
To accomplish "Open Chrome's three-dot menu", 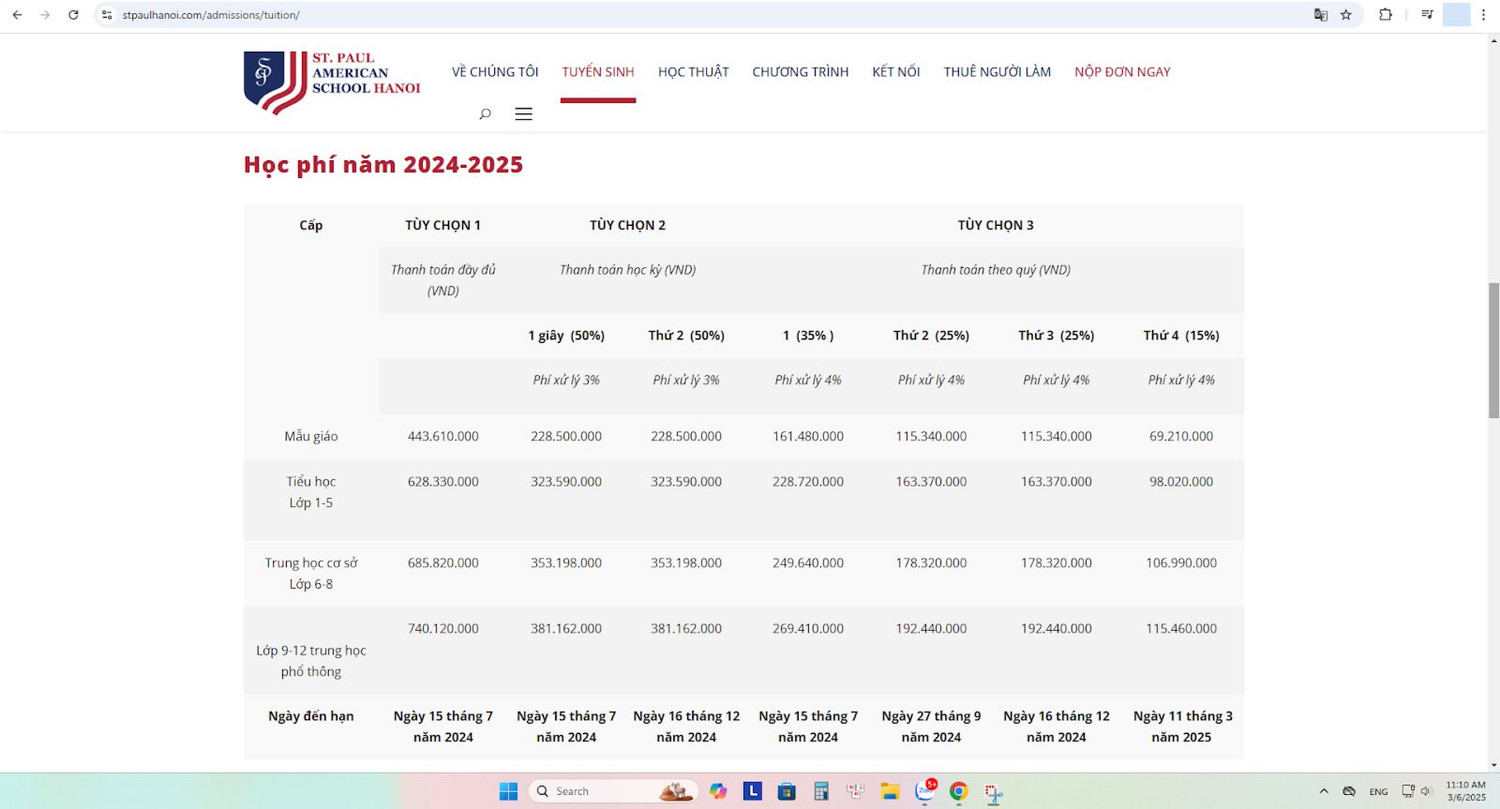I will [x=1484, y=15].
